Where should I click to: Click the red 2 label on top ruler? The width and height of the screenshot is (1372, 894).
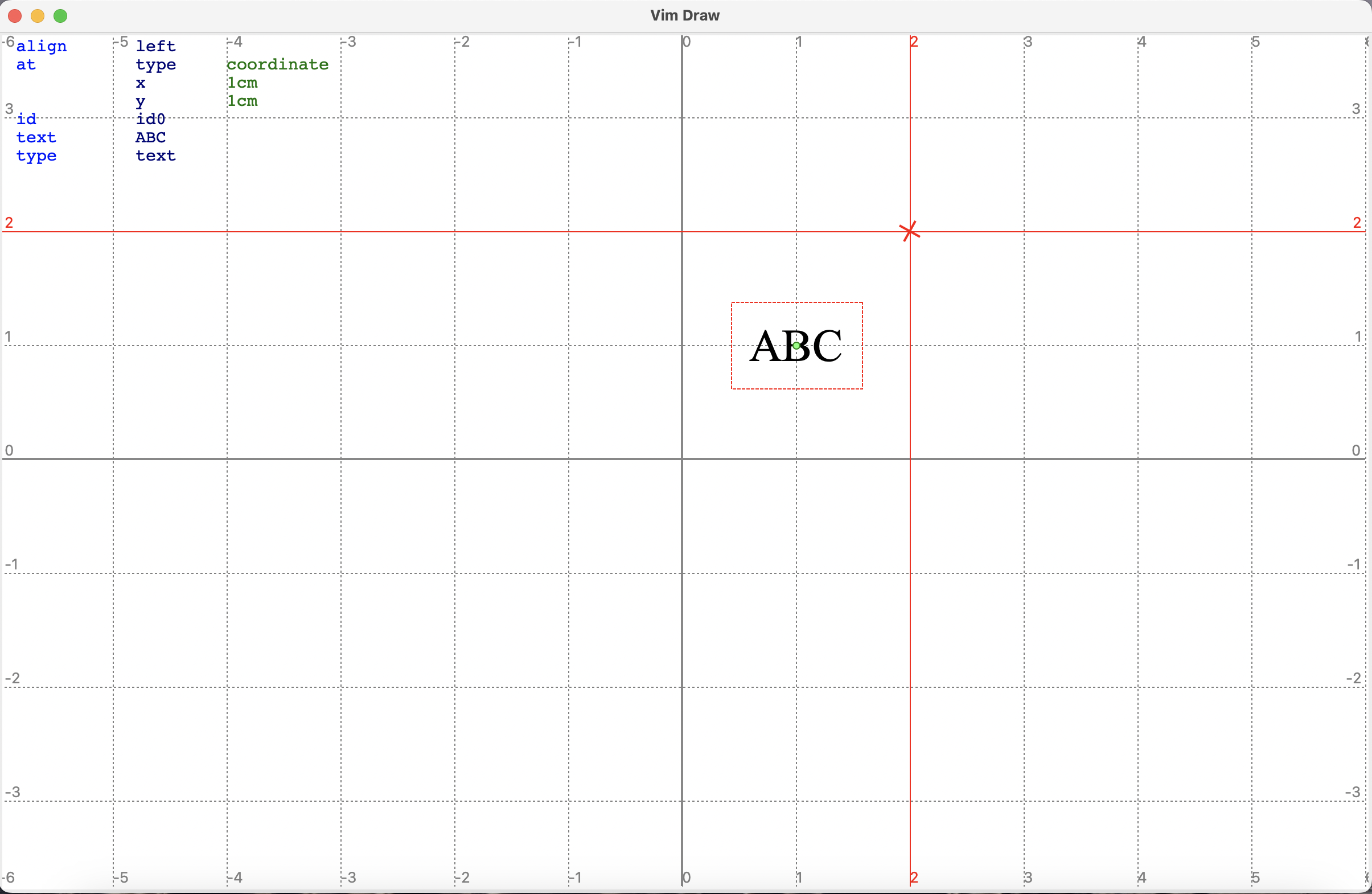(914, 42)
